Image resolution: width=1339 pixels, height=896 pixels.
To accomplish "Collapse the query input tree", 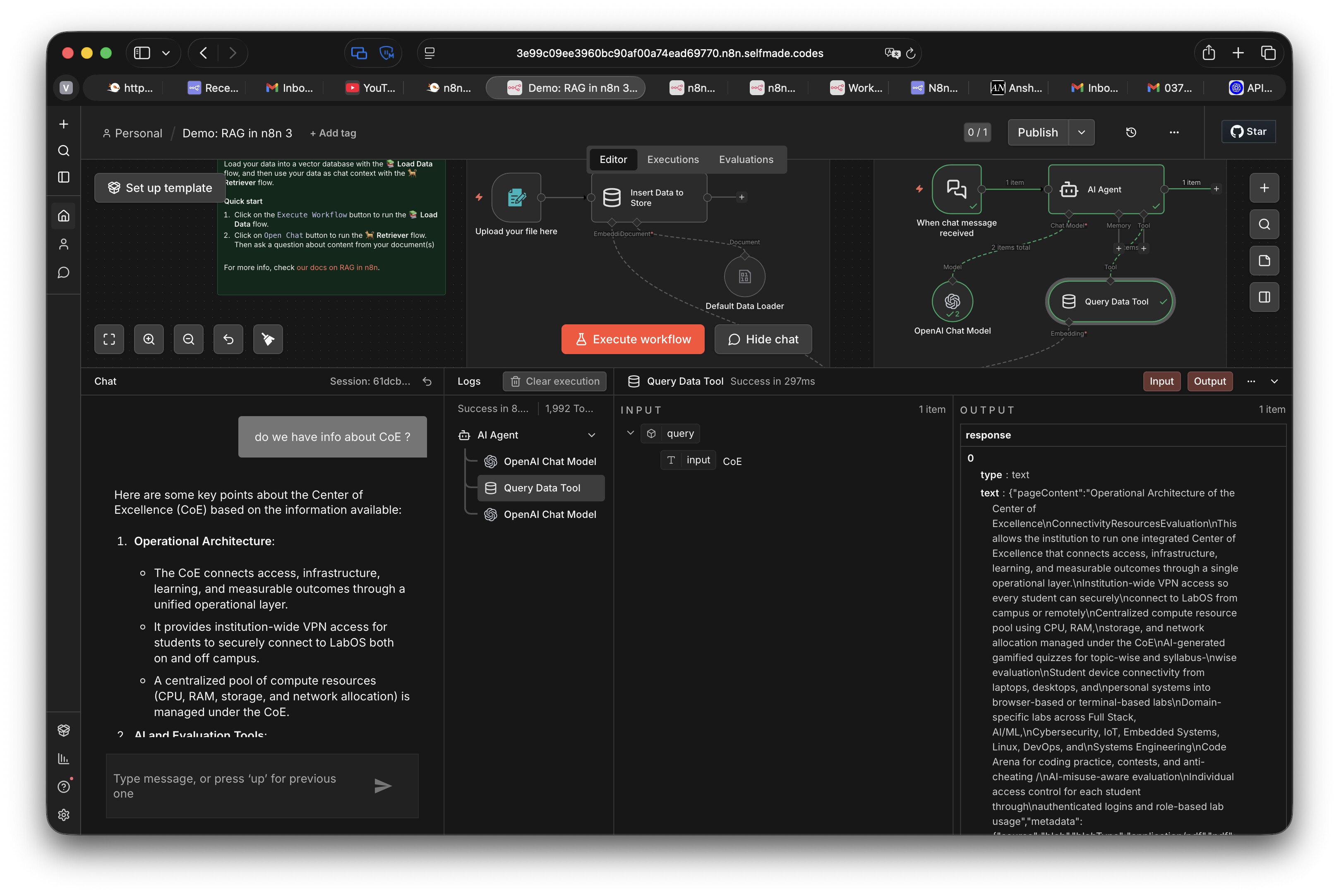I will (630, 433).
